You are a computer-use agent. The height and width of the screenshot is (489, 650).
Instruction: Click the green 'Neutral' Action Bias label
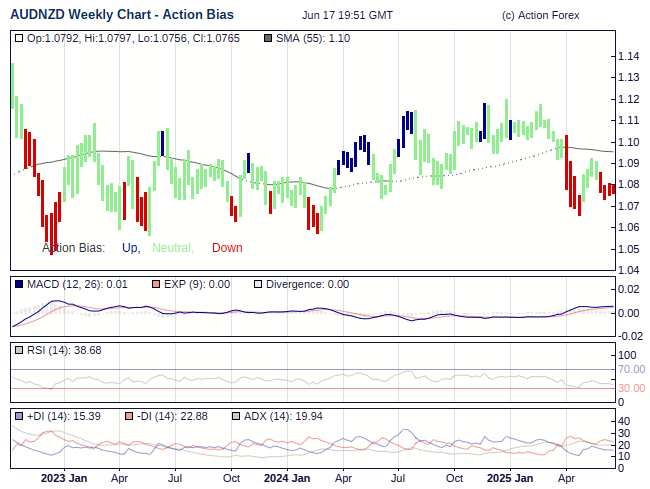(173, 248)
